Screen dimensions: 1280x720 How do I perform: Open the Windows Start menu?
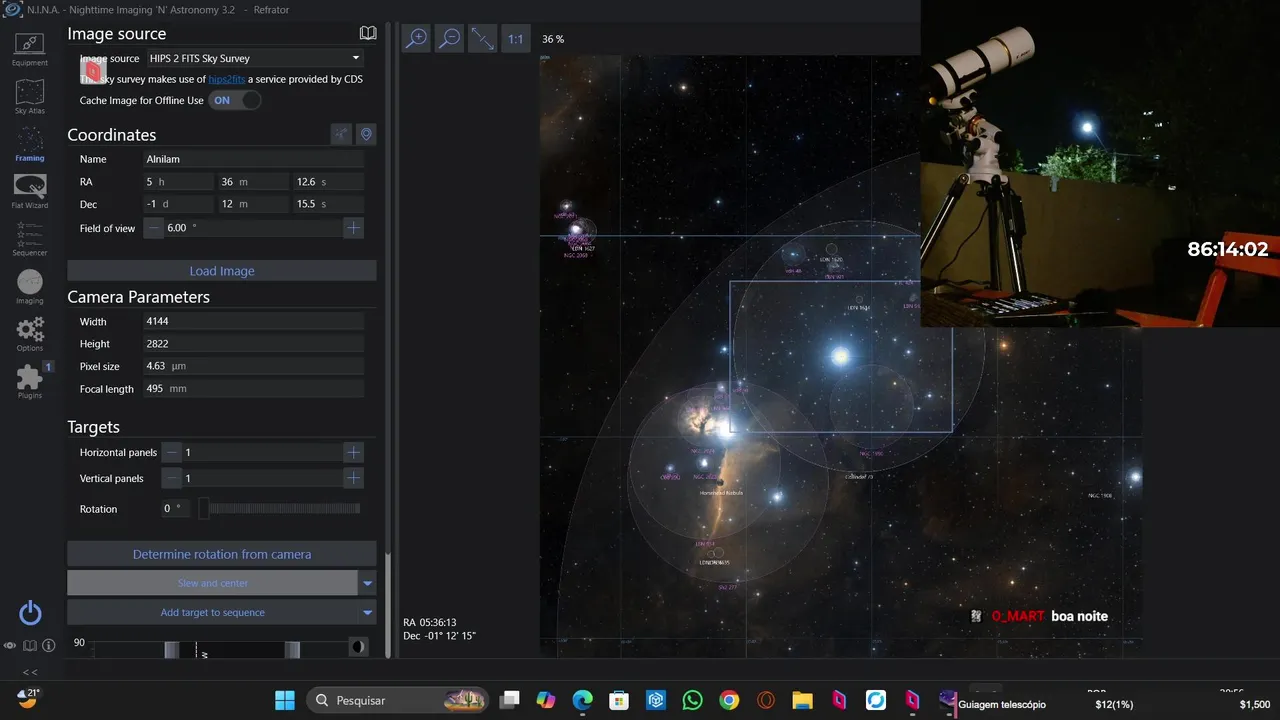pos(285,700)
